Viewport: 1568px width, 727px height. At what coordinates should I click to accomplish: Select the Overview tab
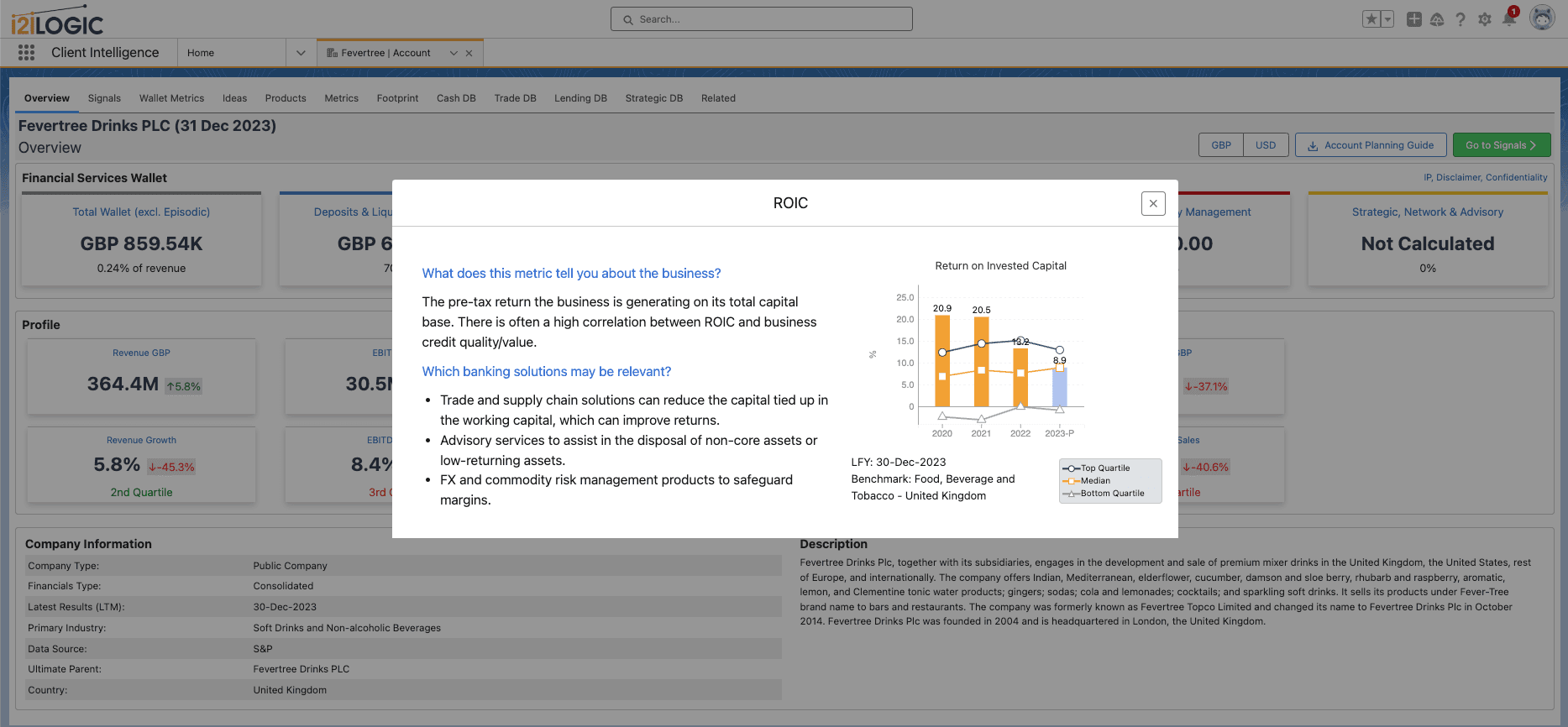click(47, 98)
